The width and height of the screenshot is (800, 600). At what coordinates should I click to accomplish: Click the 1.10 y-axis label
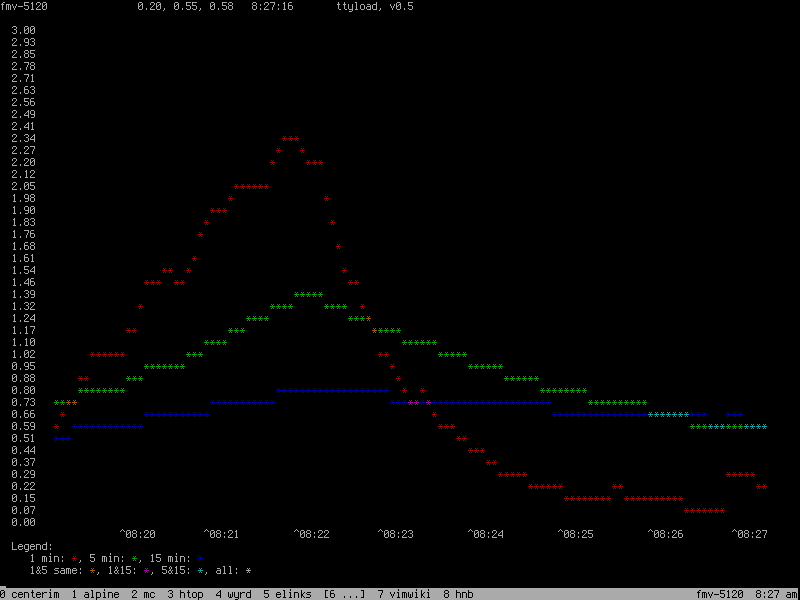(x=23, y=342)
